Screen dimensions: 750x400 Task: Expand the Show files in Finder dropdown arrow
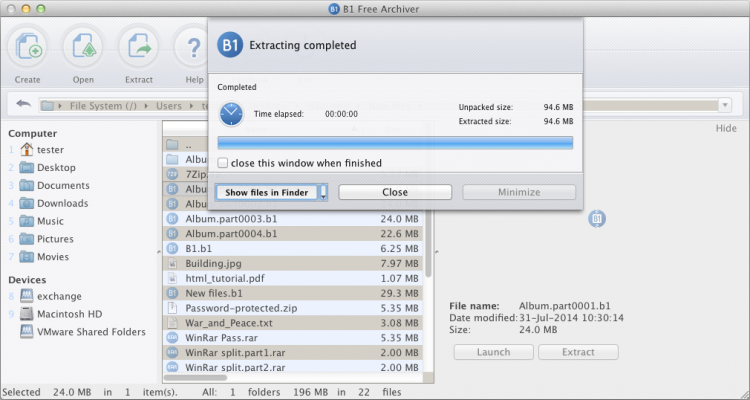point(323,192)
